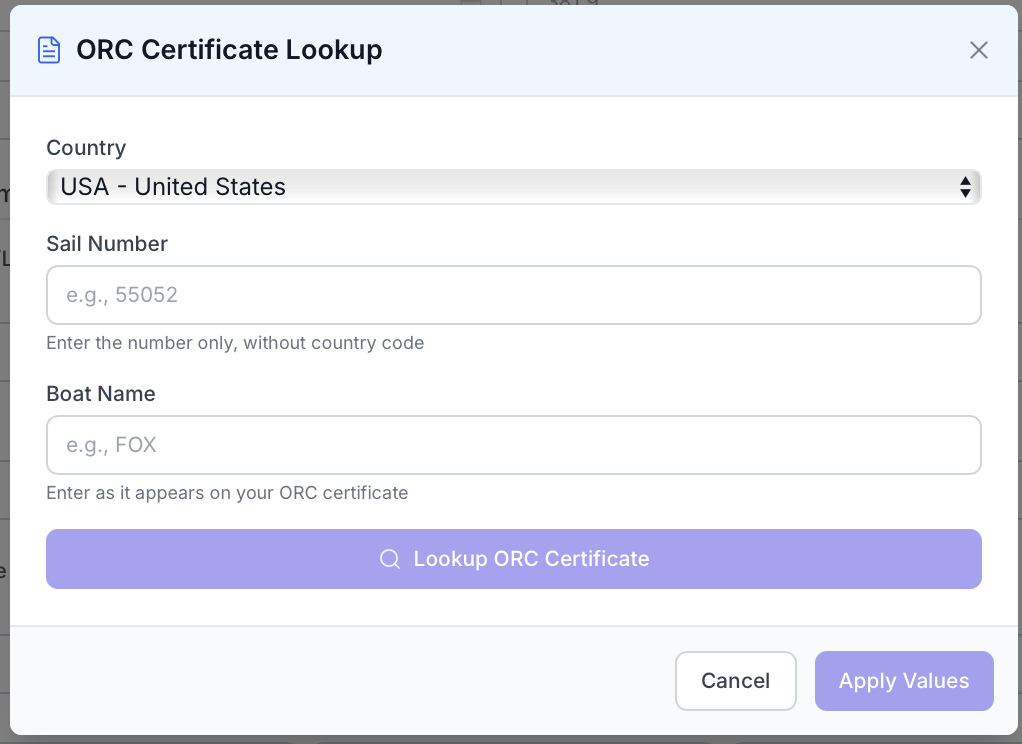
Task: Click the Boat Name helper text
Action: click(226, 493)
